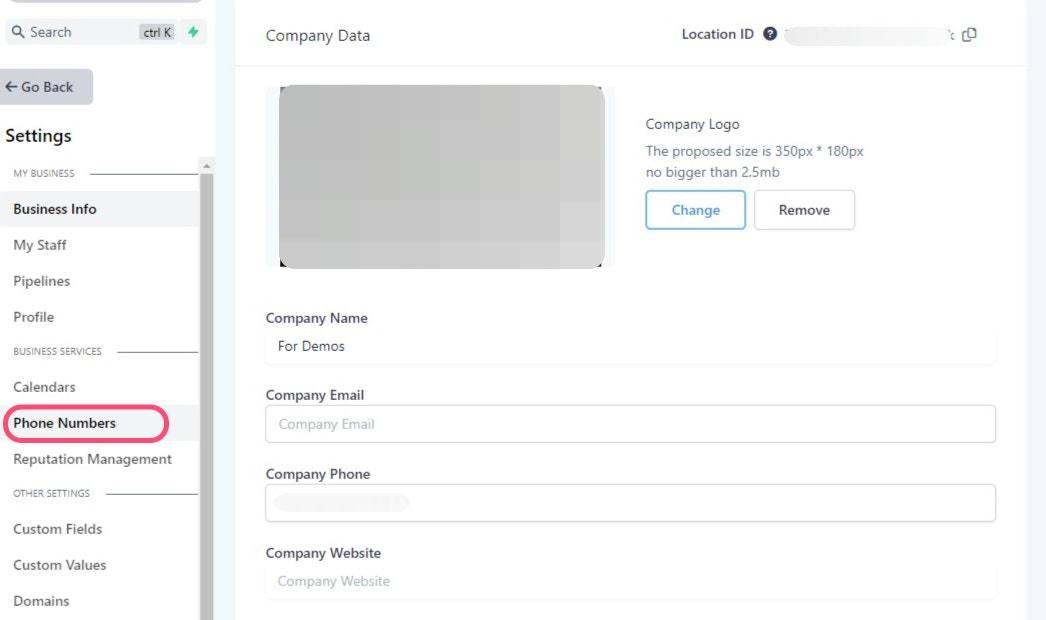Click the sidebar scrollbar up arrow
Image resolution: width=1046 pixels, height=620 pixels.
(207, 166)
